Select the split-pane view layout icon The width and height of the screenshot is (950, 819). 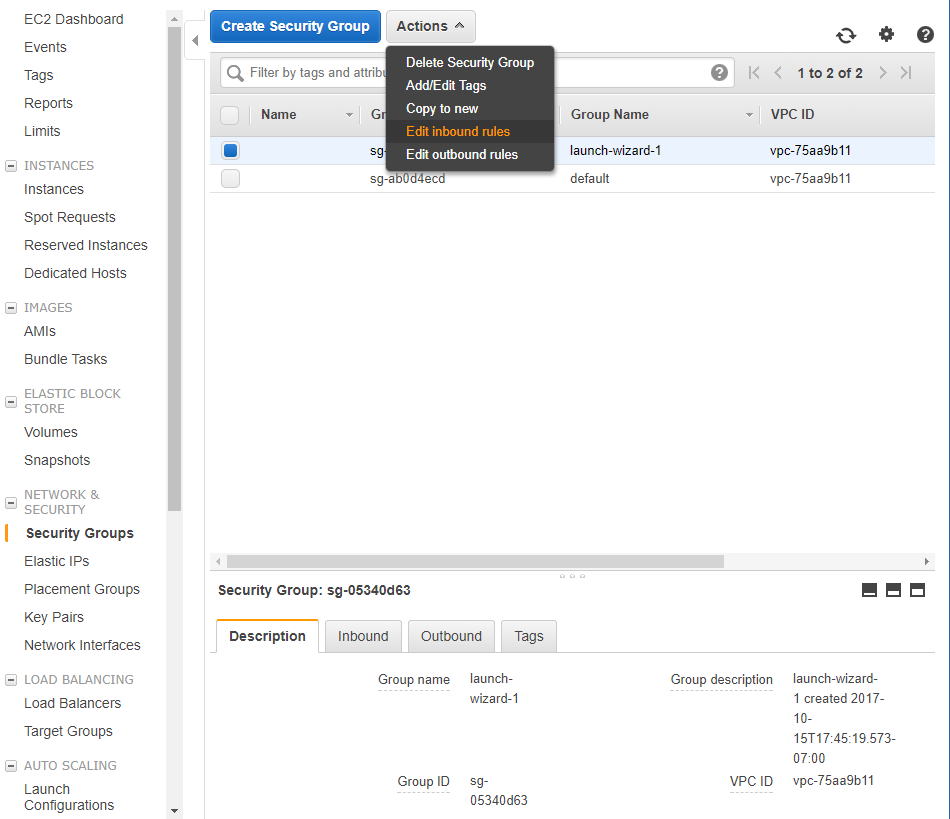893,590
